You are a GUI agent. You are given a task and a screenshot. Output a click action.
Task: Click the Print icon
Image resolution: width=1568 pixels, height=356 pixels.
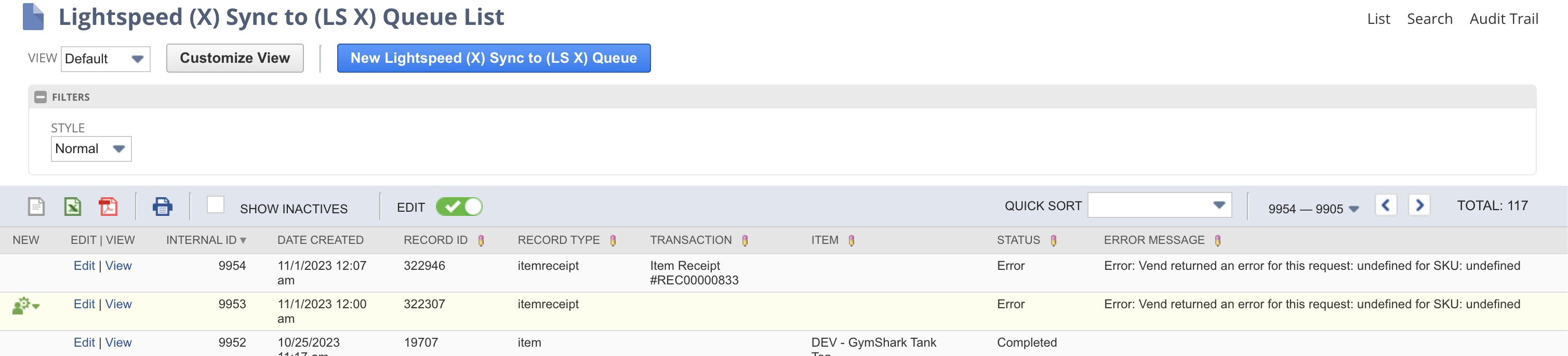(162, 207)
